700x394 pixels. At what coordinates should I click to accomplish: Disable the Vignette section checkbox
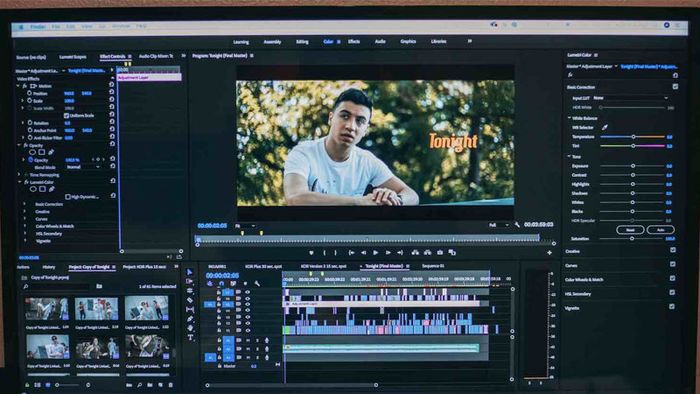coord(672,307)
